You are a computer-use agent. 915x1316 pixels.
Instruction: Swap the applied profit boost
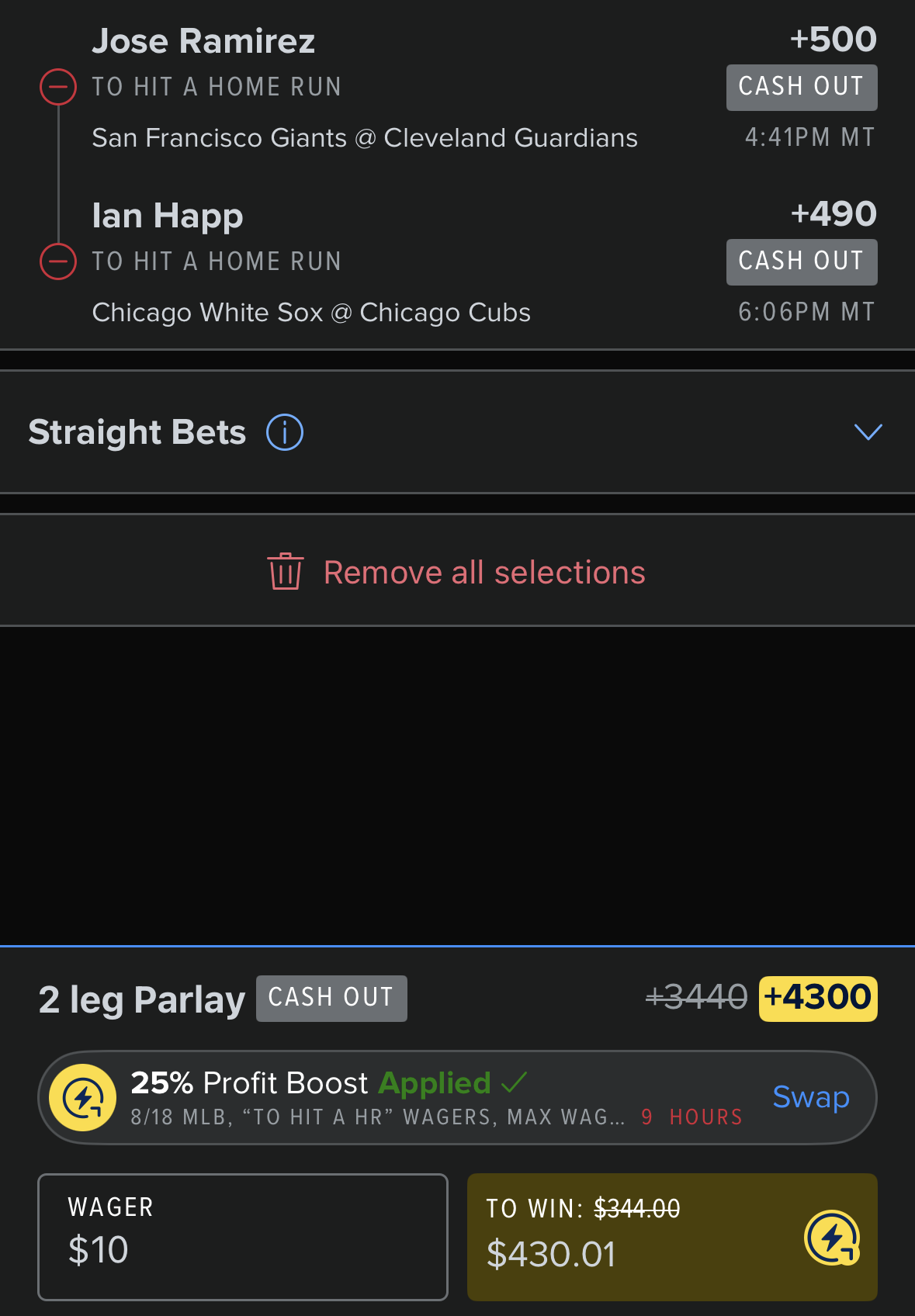point(811,1096)
